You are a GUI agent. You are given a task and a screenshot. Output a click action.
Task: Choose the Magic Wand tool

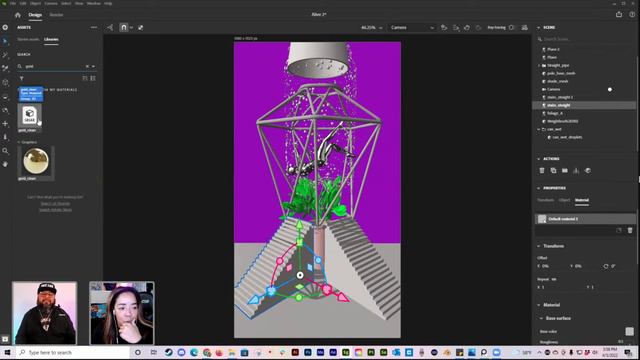click(5, 55)
